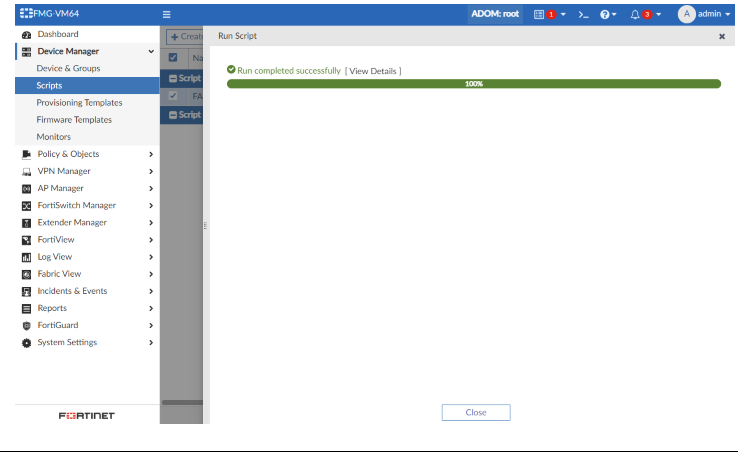Viewport: 738px width, 452px height.
Task: Expand the FortiGuard chevron
Action: [x=151, y=325]
